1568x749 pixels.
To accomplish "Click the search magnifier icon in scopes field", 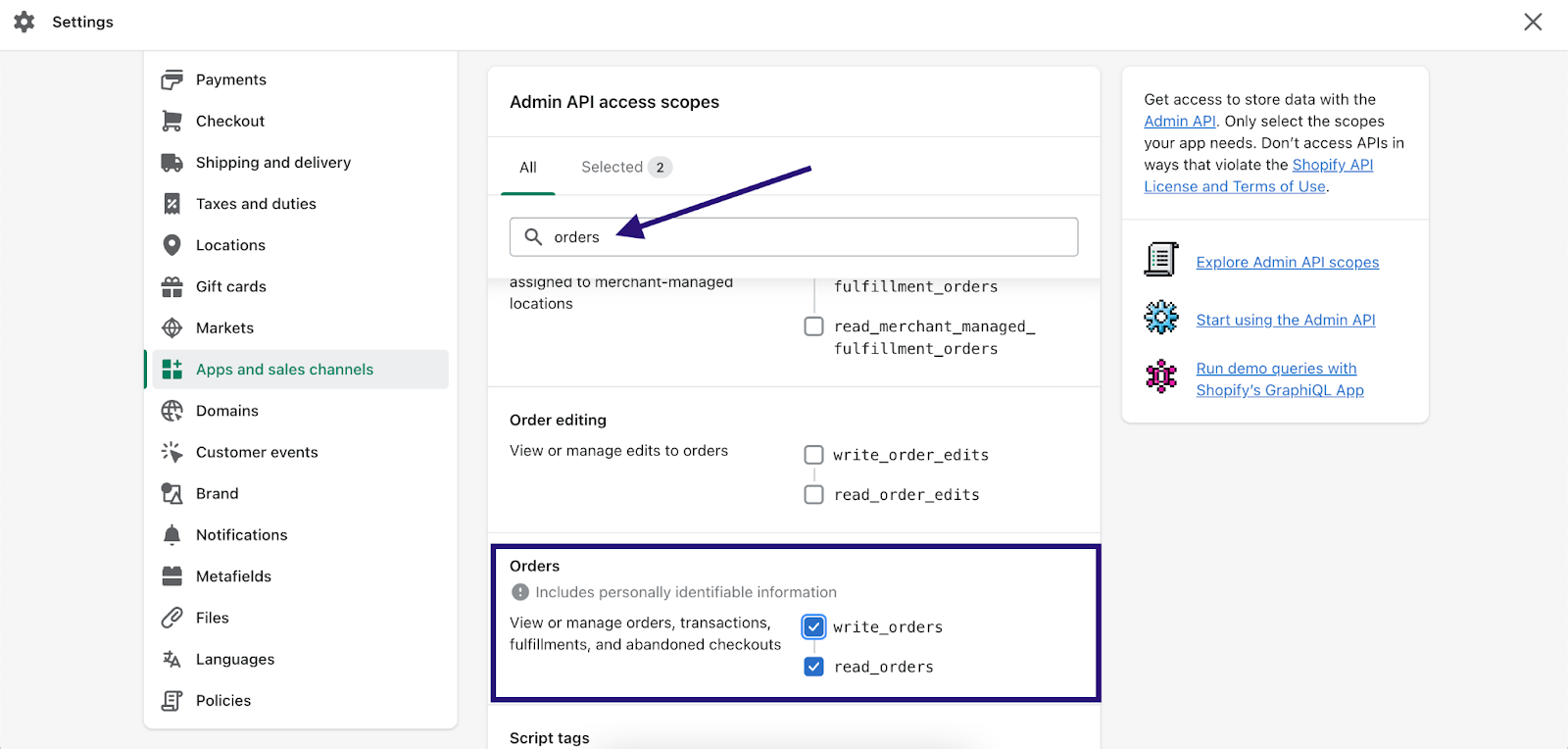I will [533, 237].
